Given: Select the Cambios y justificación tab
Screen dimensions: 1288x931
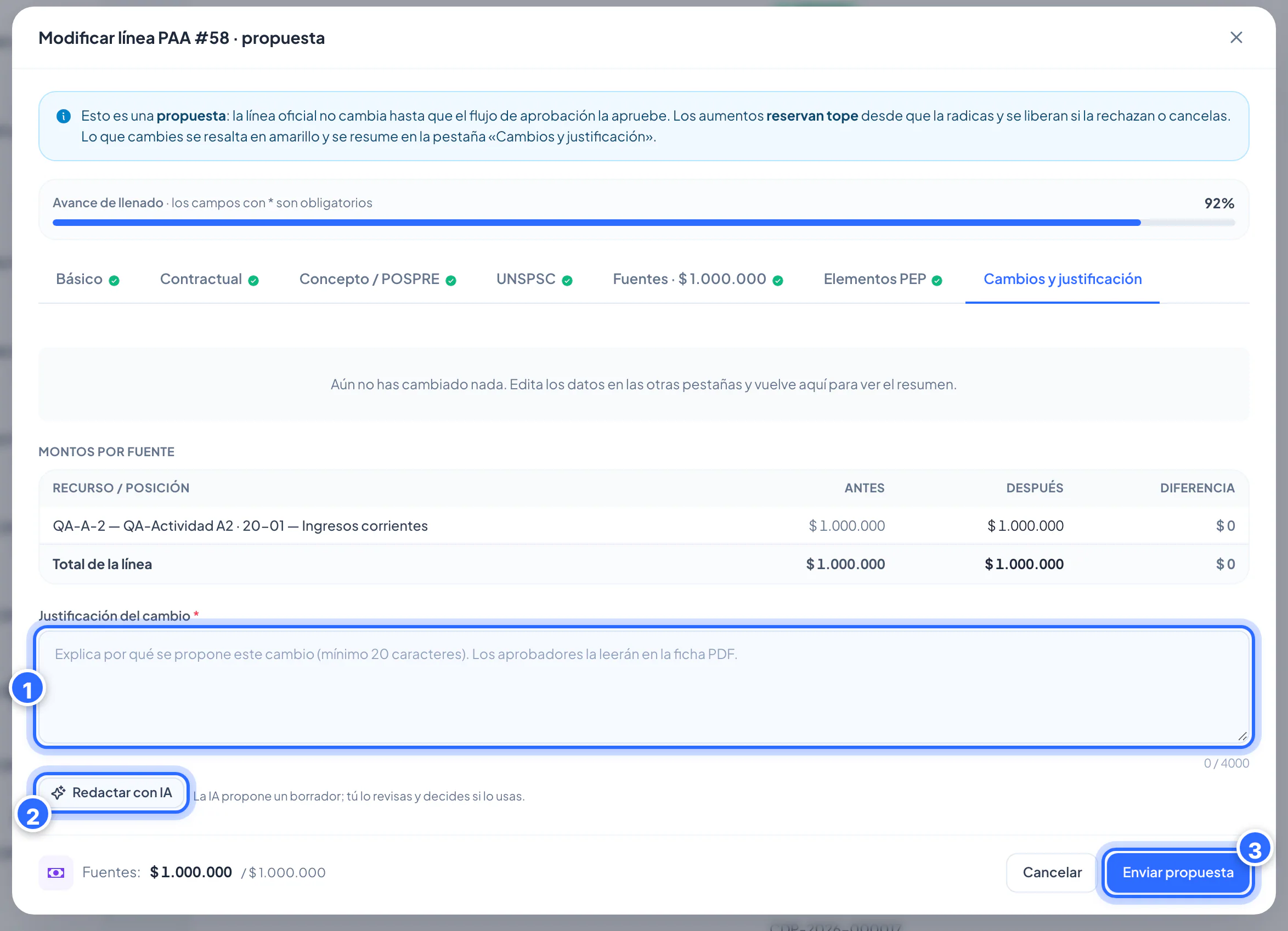Looking at the screenshot, I should (1063, 279).
